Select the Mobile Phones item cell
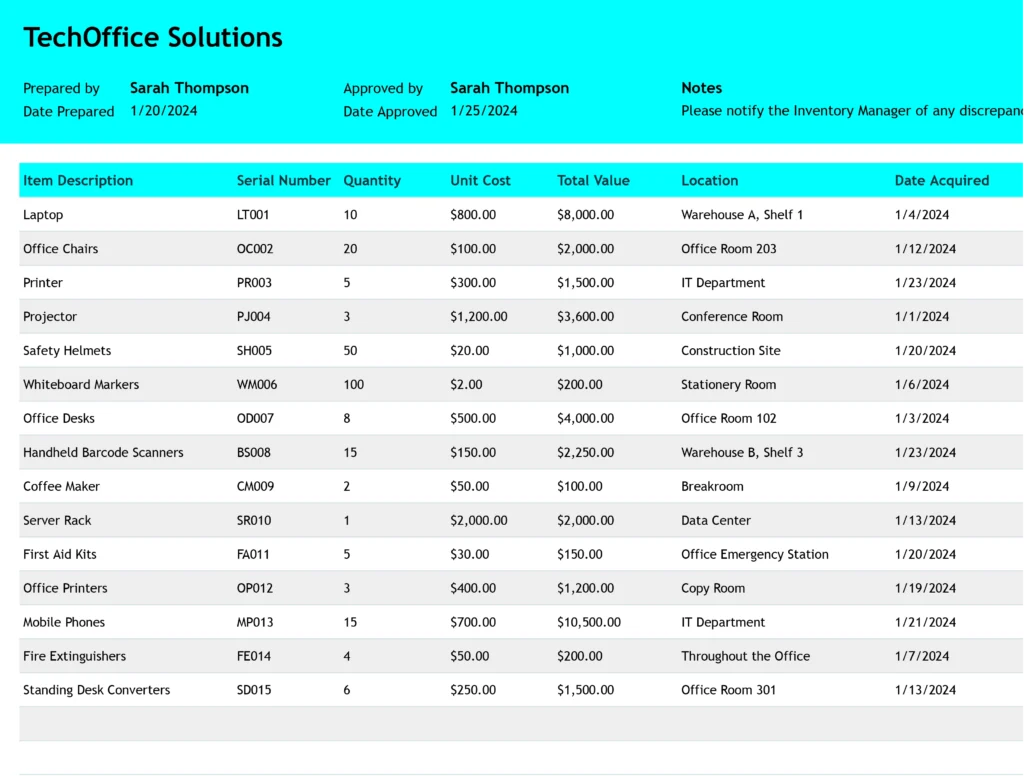Screen dimensions: 1024x776 point(64,622)
